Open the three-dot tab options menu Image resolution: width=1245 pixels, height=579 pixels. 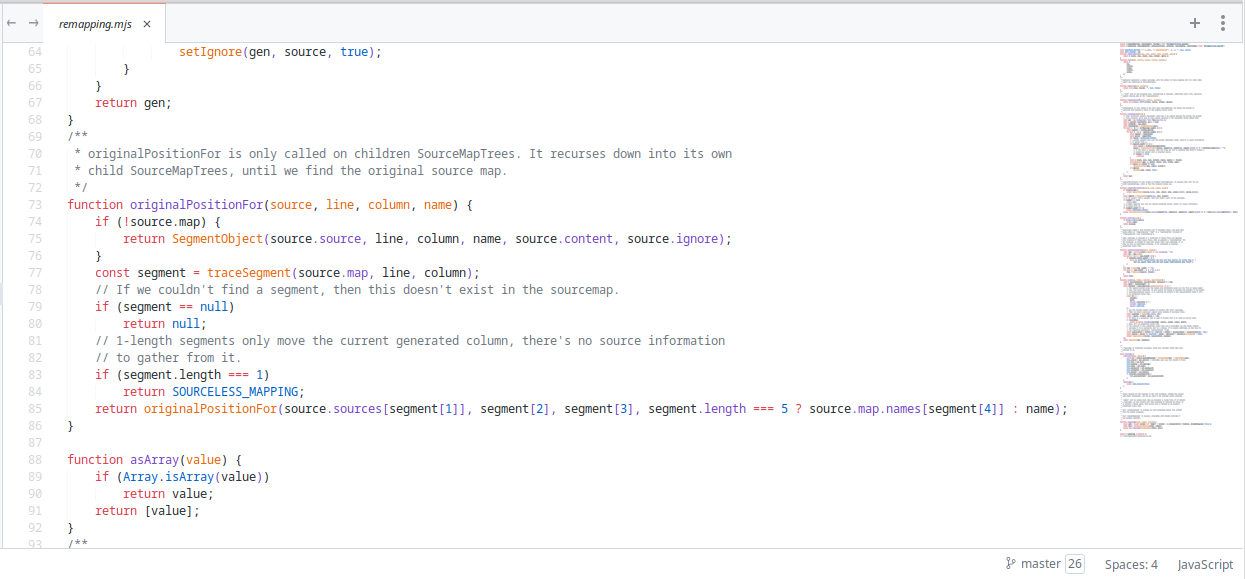tap(1223, 23)
